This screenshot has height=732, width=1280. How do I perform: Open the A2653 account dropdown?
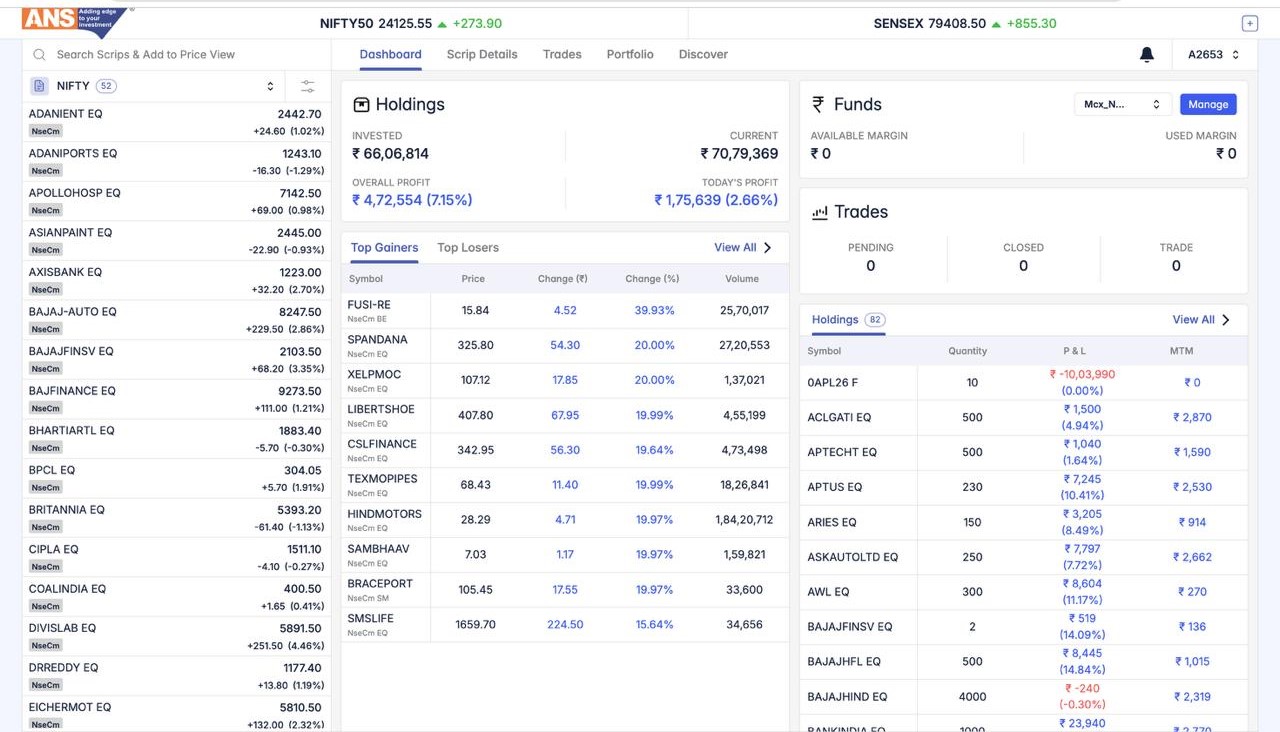[1213, 55]
